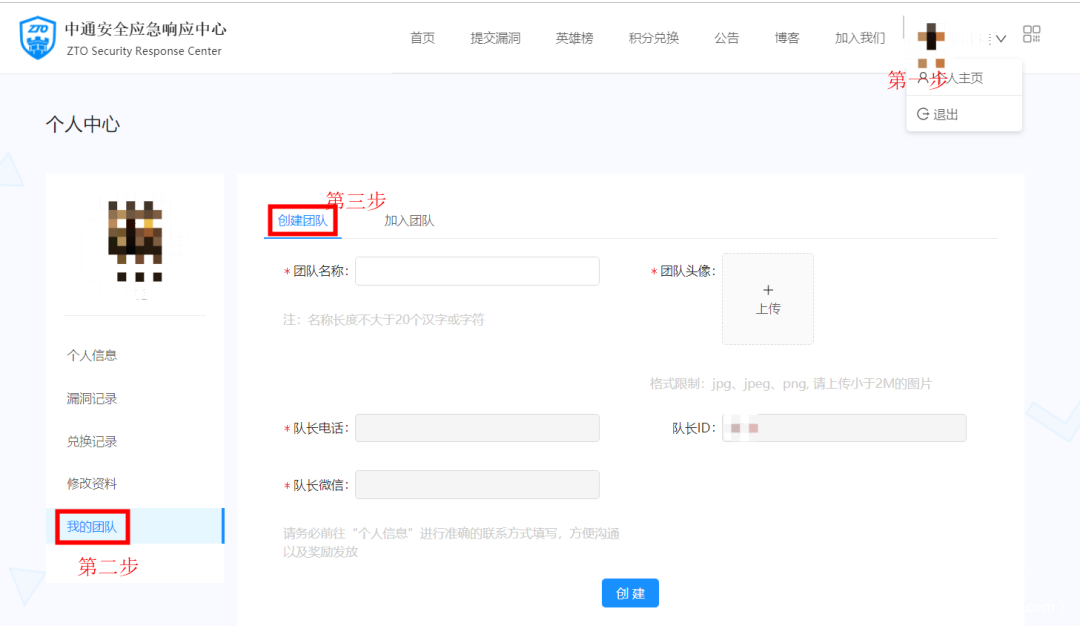Click the 队长微信 input field

tap(477, 485)
